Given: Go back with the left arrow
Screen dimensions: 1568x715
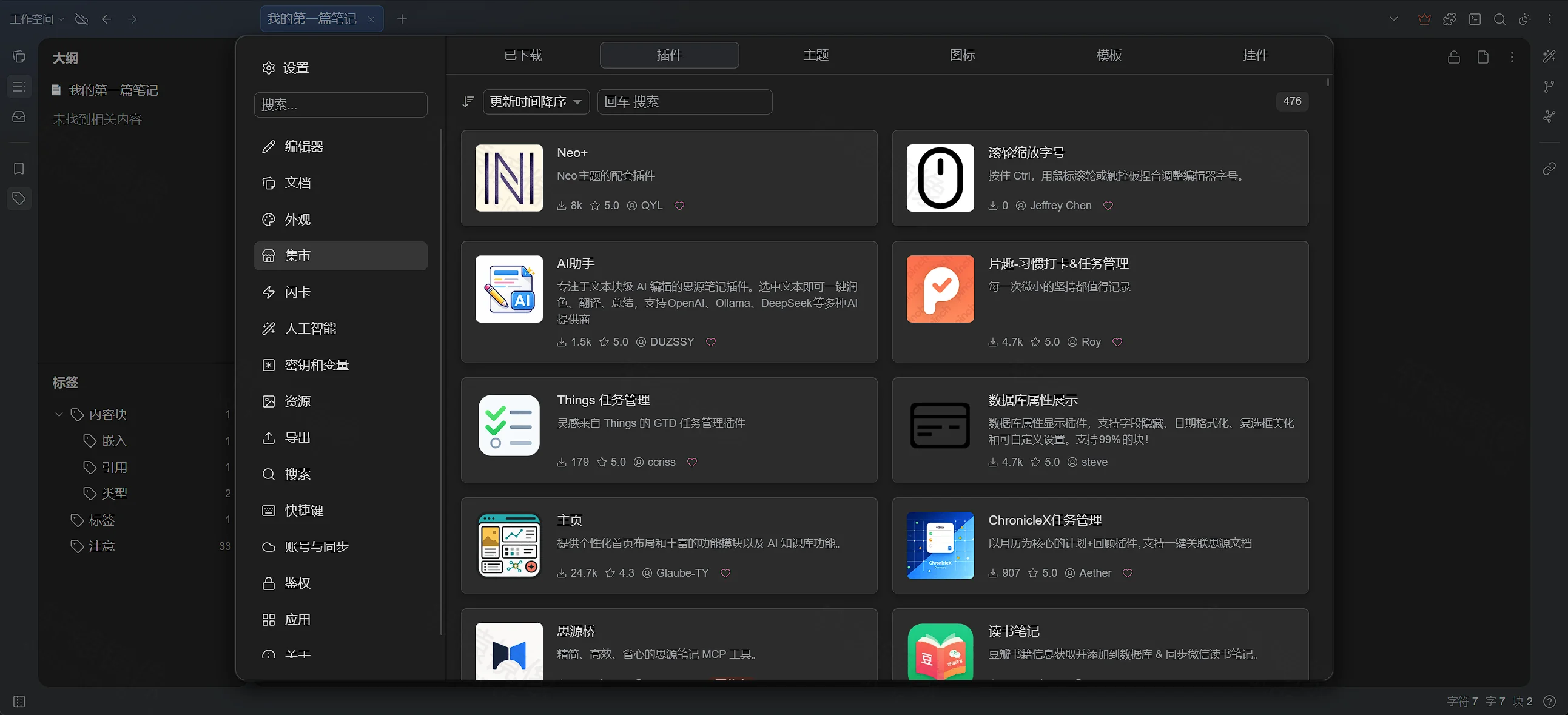Looking at the screenshot, I should 107,19.
